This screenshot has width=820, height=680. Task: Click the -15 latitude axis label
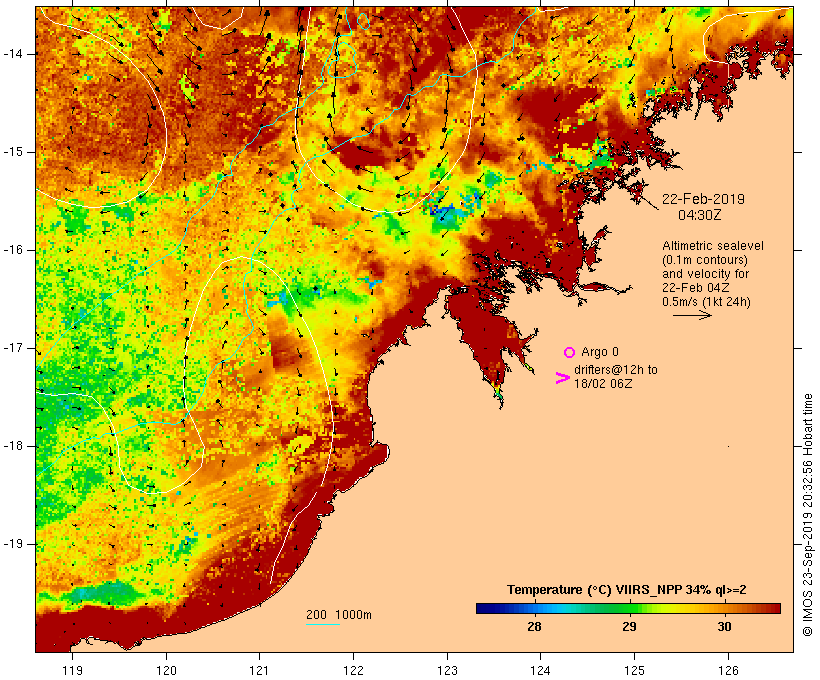[13, 152]
